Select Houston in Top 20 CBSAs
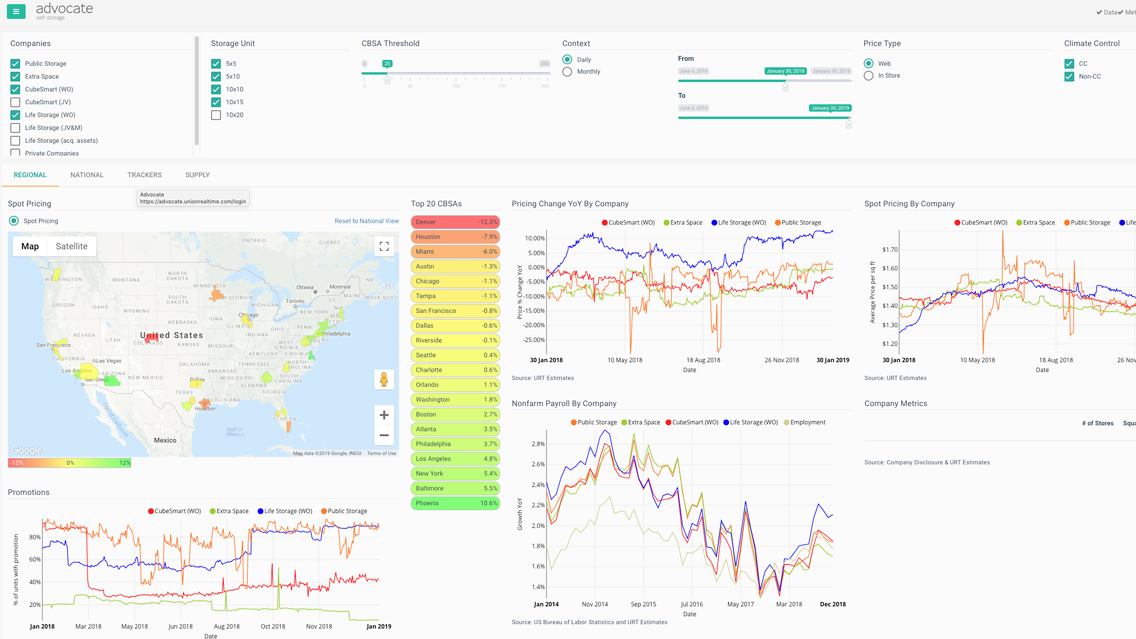 [x=455, y=237]
